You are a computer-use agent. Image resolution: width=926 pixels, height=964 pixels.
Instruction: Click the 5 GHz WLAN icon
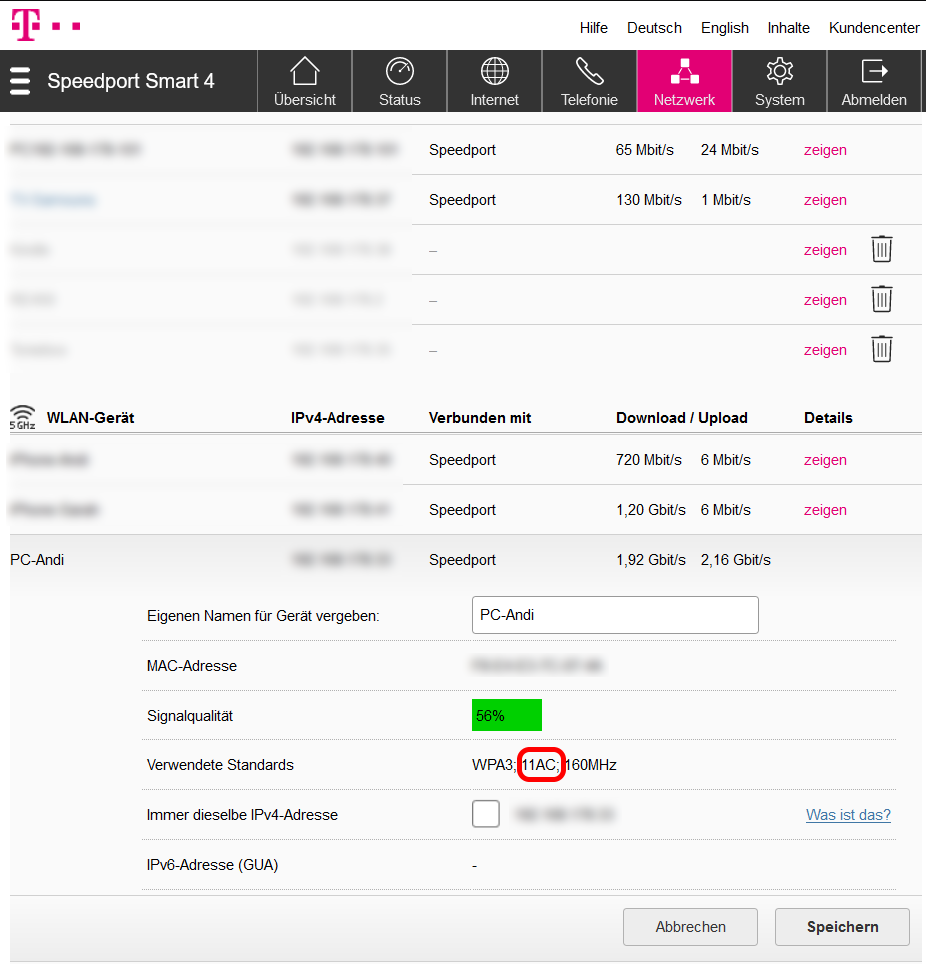point(23,417)
